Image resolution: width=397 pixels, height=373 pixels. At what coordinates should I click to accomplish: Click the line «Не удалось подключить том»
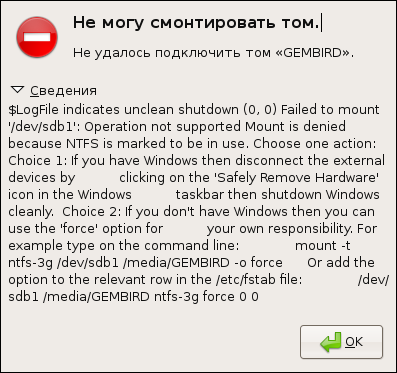click(x=172, y=53)
